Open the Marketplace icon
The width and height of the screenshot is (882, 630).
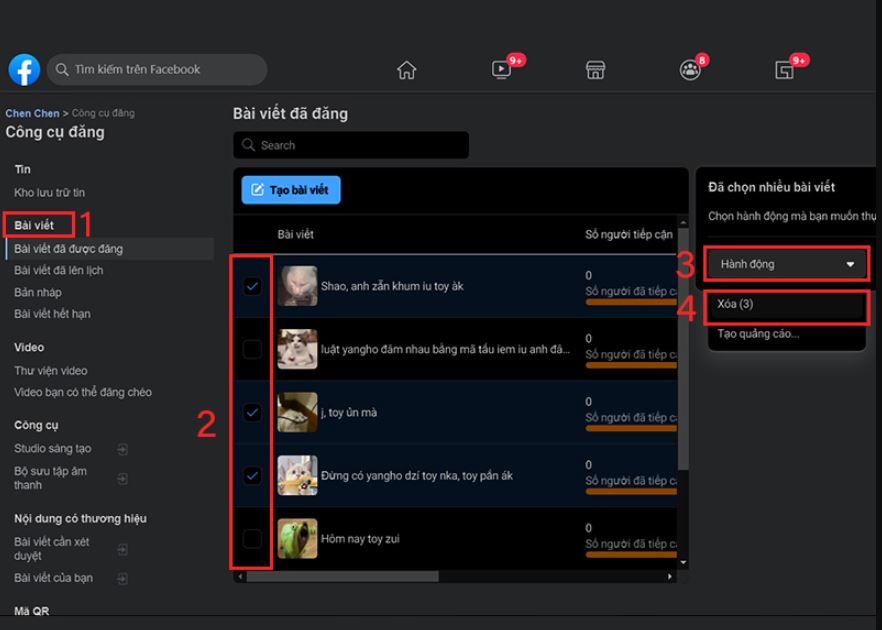(596, 69)
